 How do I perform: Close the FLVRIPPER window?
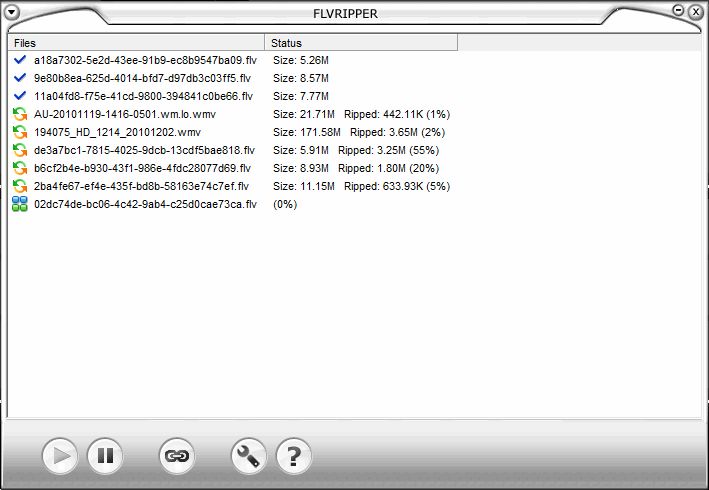(x=696, y=12)
